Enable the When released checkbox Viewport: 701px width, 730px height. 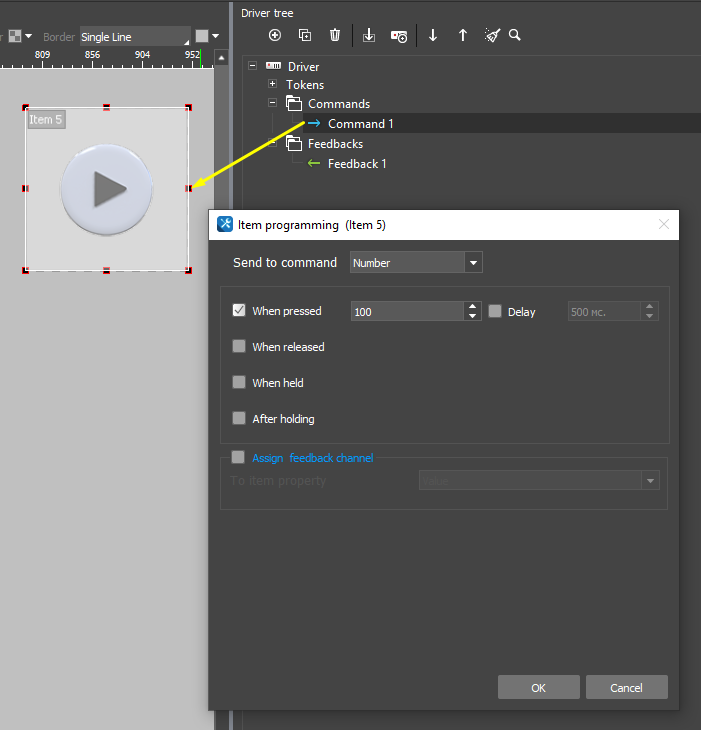coord(239,347)
